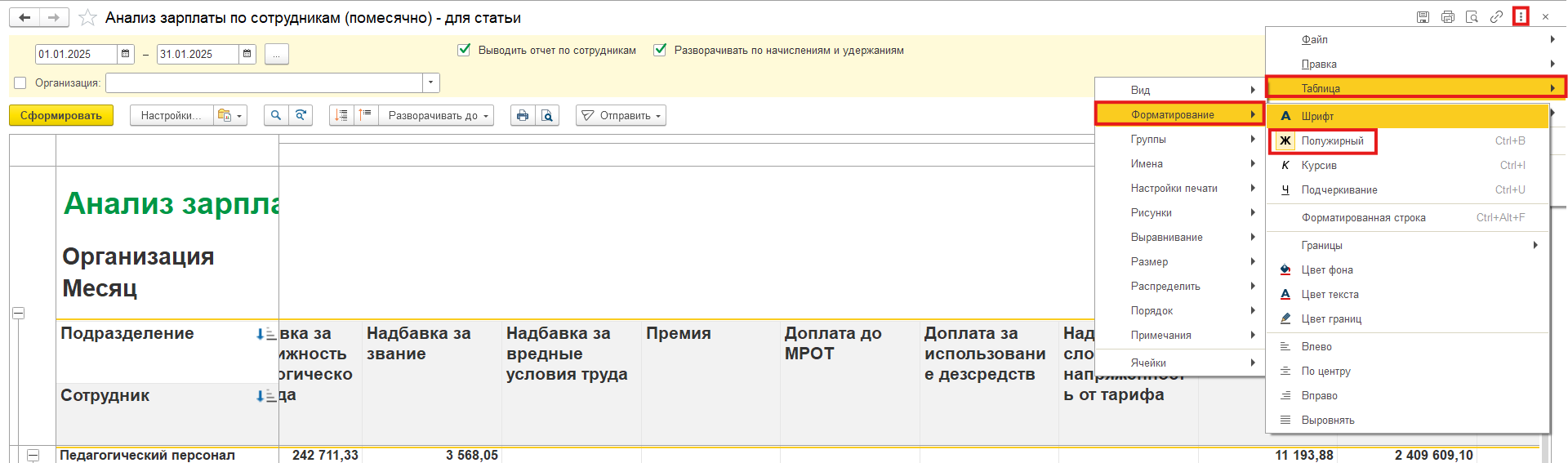Open Примечания submenu

pyautogui.click(x=1179, y=335)
